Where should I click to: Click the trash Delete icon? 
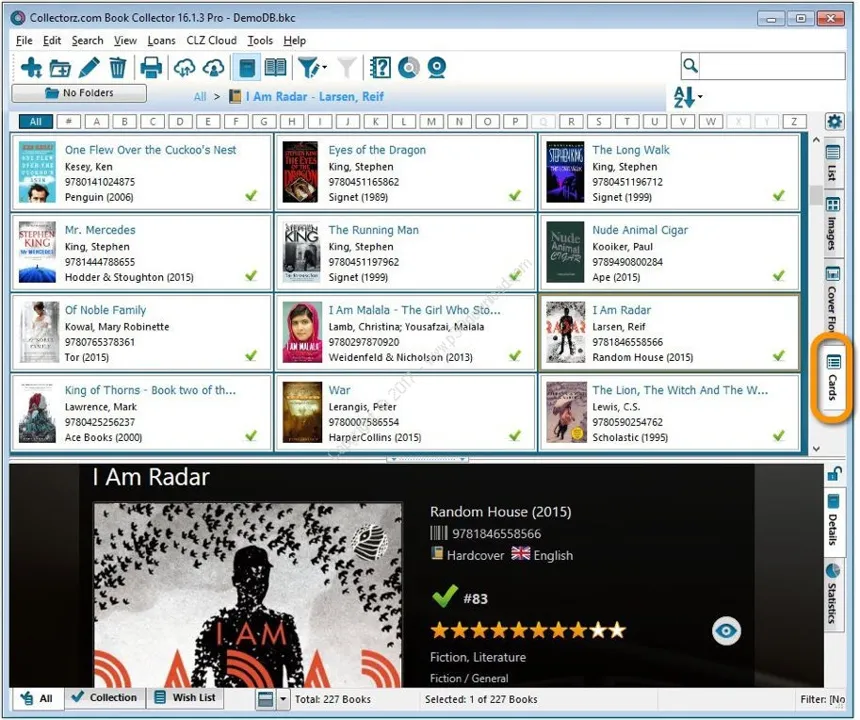coord(117,67)
